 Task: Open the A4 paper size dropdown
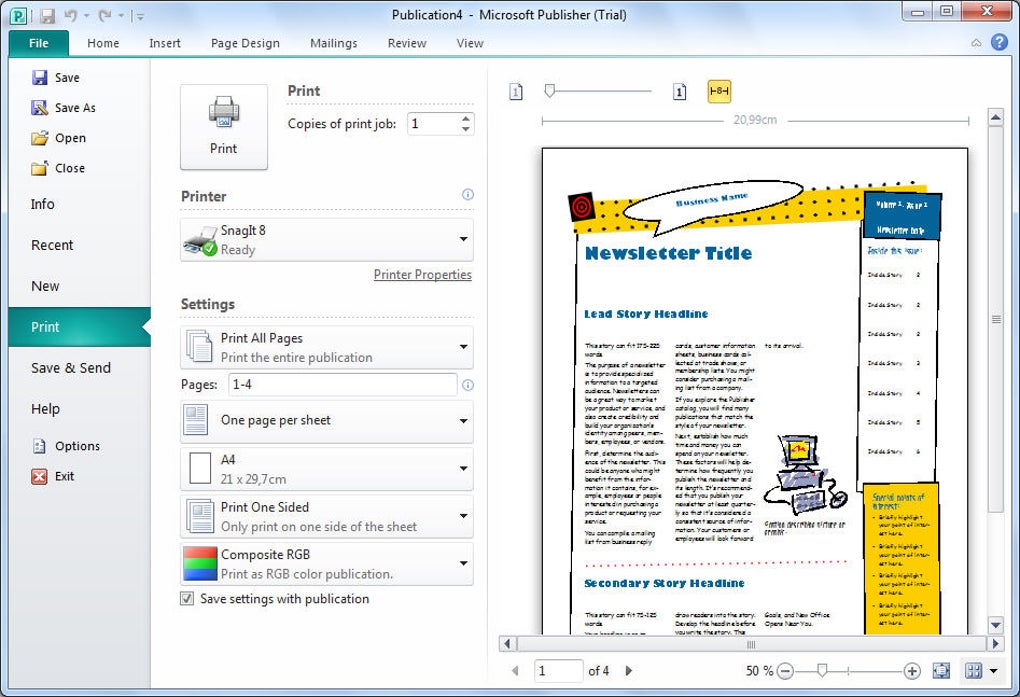(x=327, y=469)
